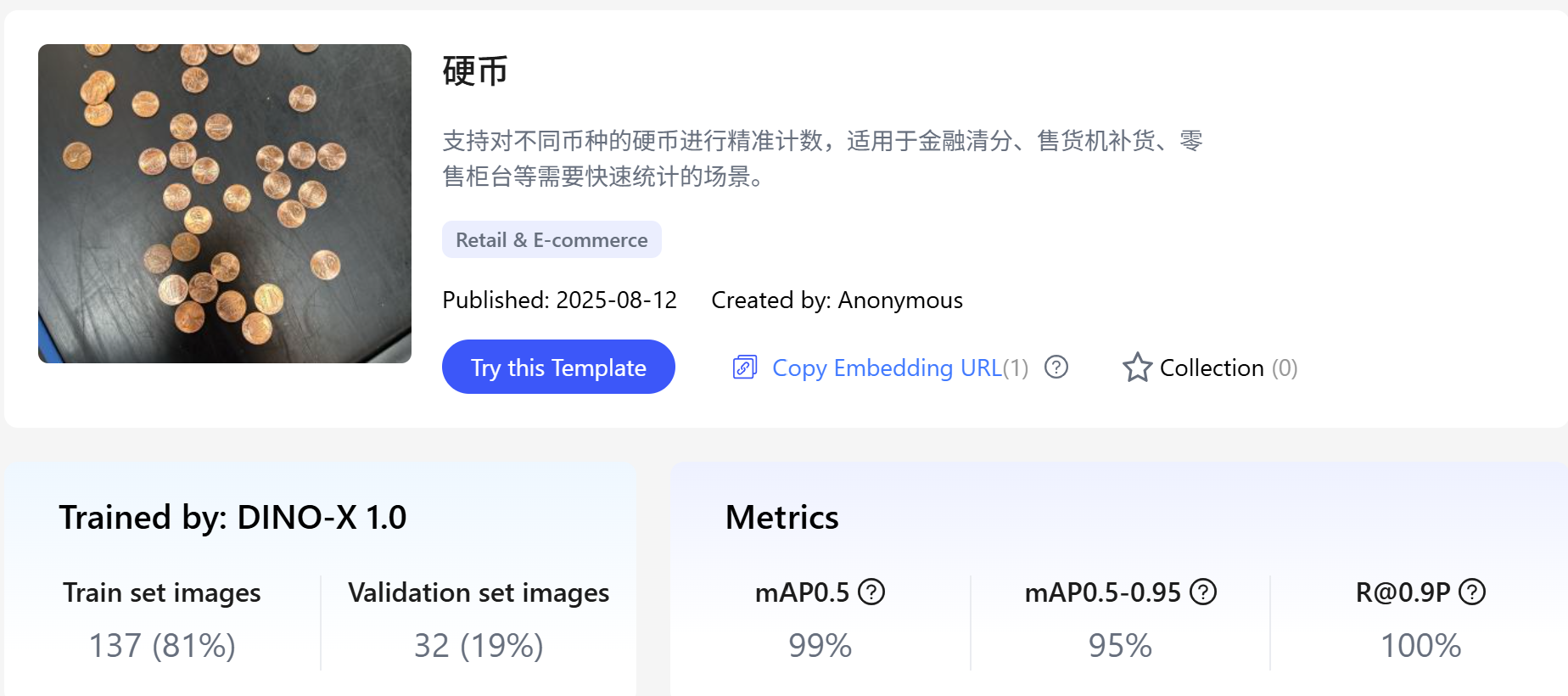Viewport: 1568px width, 696px height.
Task: Click the 95% mAP0.5-0.95 value
Action: 1120,645
